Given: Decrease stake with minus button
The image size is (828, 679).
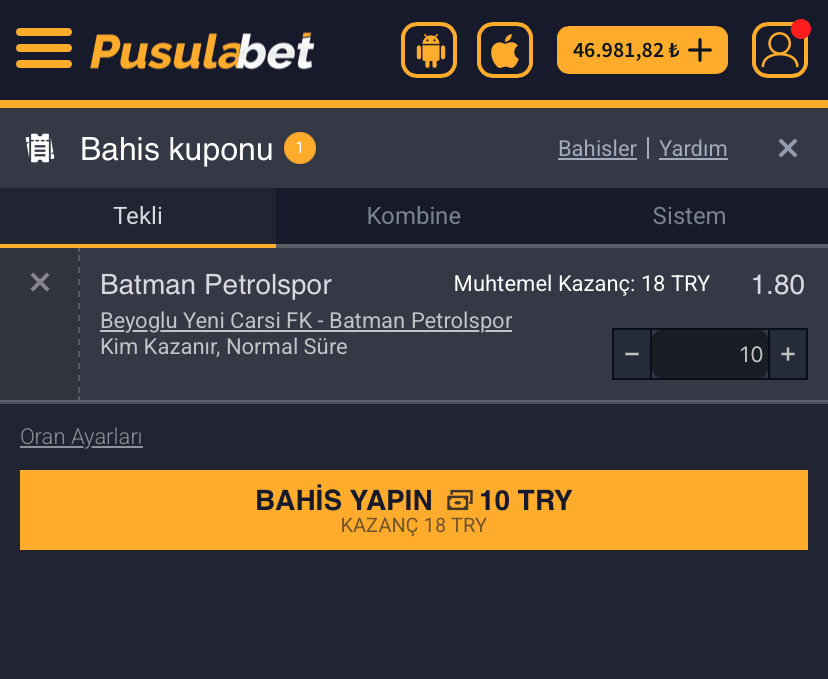Looking at the screenshot, I should (632, 354).
